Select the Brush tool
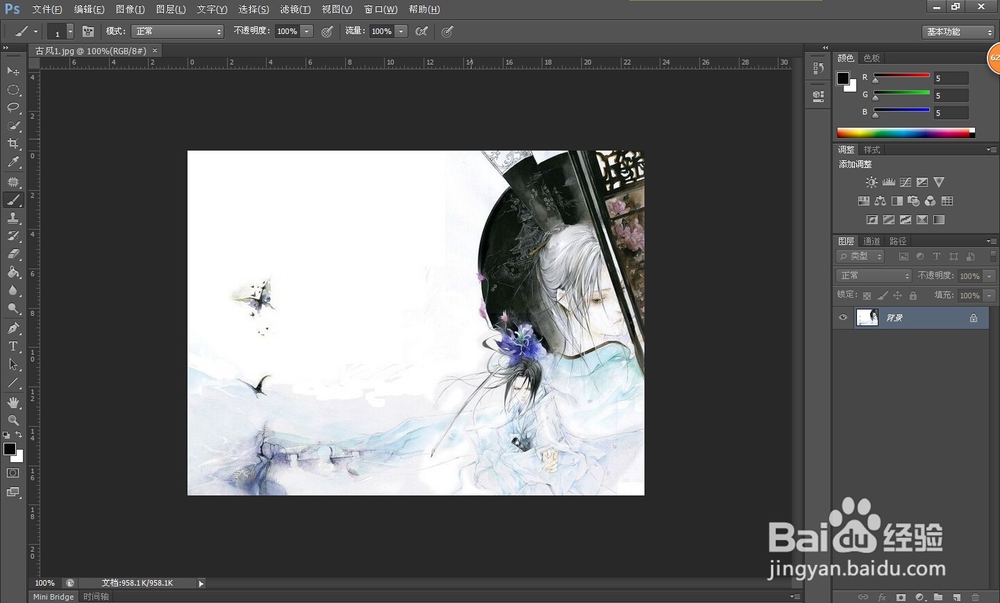The image size is (1000, 603). click(x=14, y=200)
